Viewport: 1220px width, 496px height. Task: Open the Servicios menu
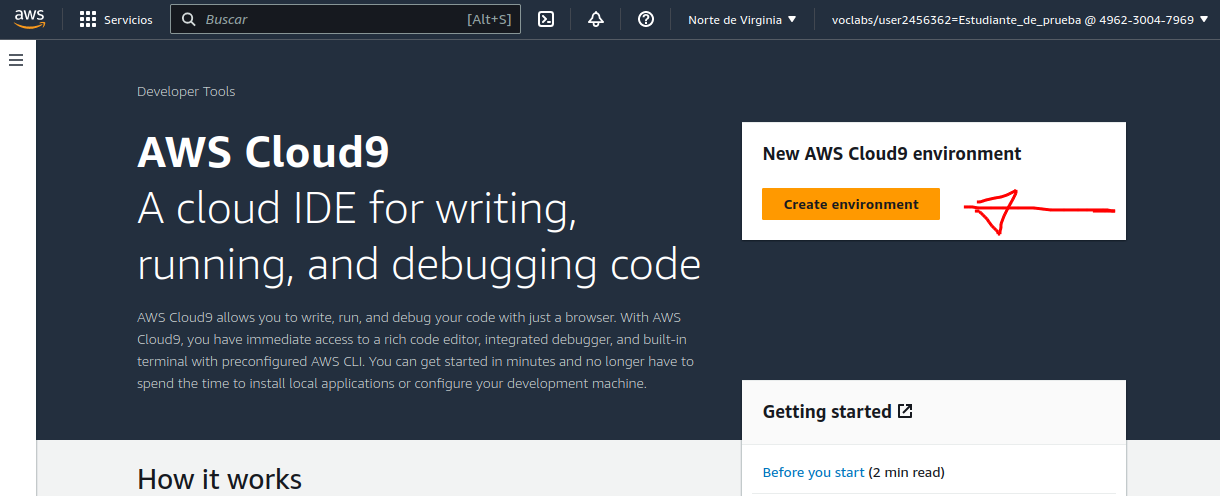tap(128, 19)
